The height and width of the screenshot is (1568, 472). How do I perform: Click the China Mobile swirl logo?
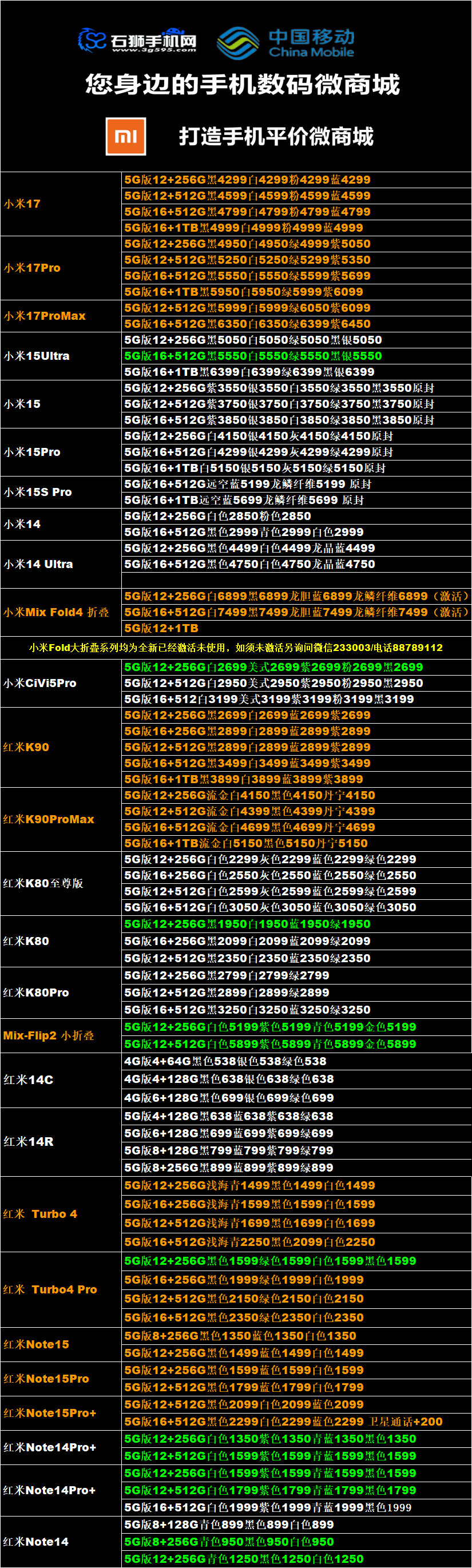237,43
